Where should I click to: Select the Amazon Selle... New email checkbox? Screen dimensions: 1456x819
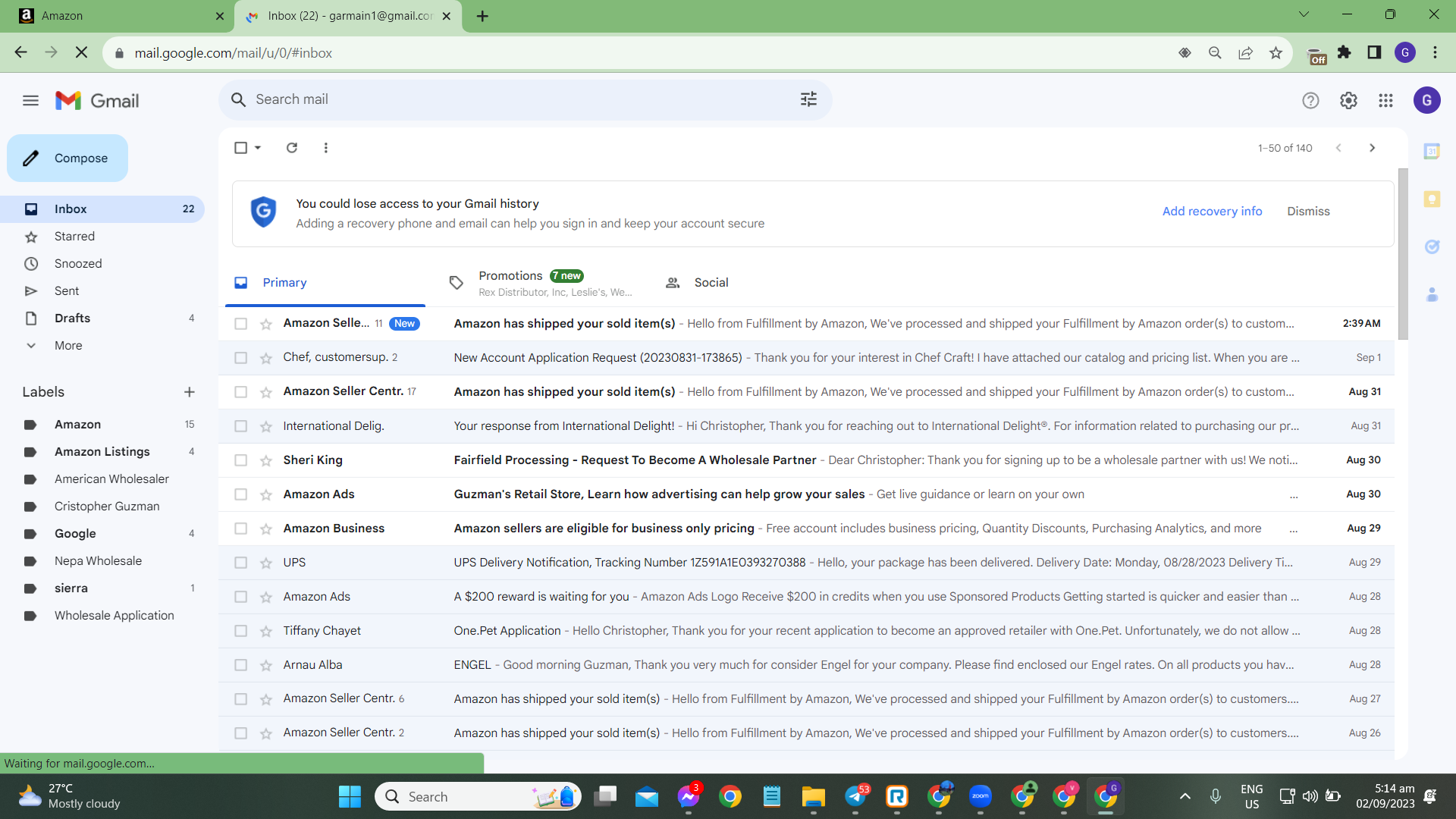[x=241, y=324]
